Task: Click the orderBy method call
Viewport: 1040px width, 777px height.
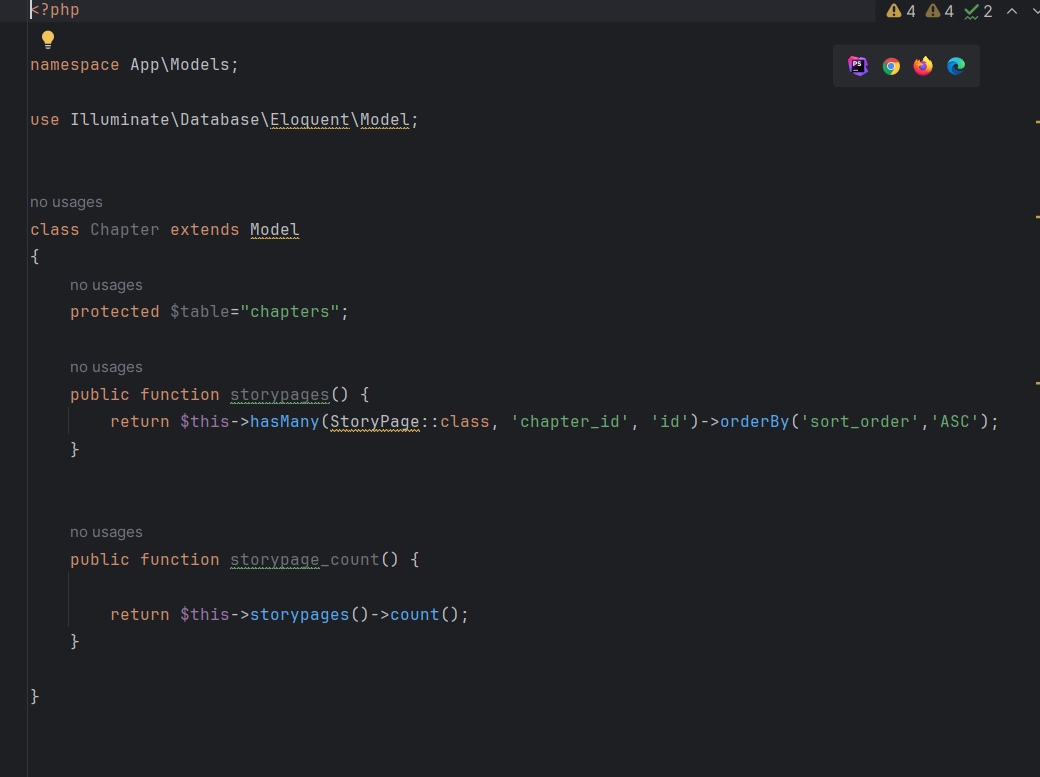Action: point(755,422)
